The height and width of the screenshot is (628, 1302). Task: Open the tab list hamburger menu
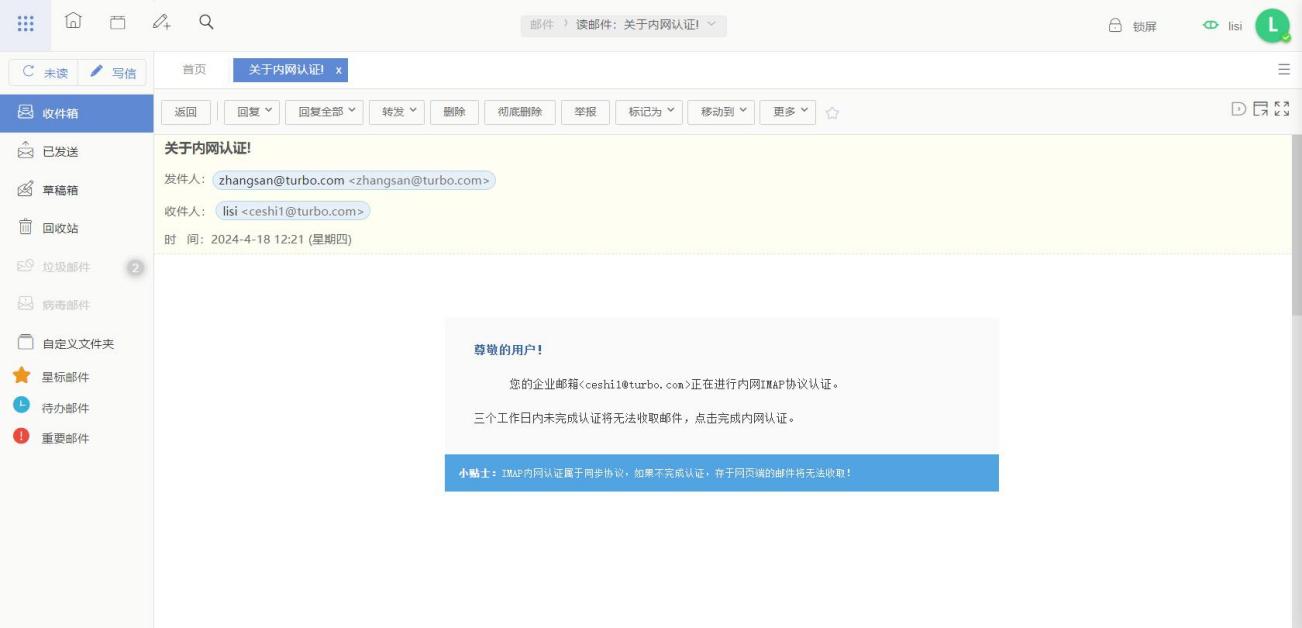coord(1284,70)
